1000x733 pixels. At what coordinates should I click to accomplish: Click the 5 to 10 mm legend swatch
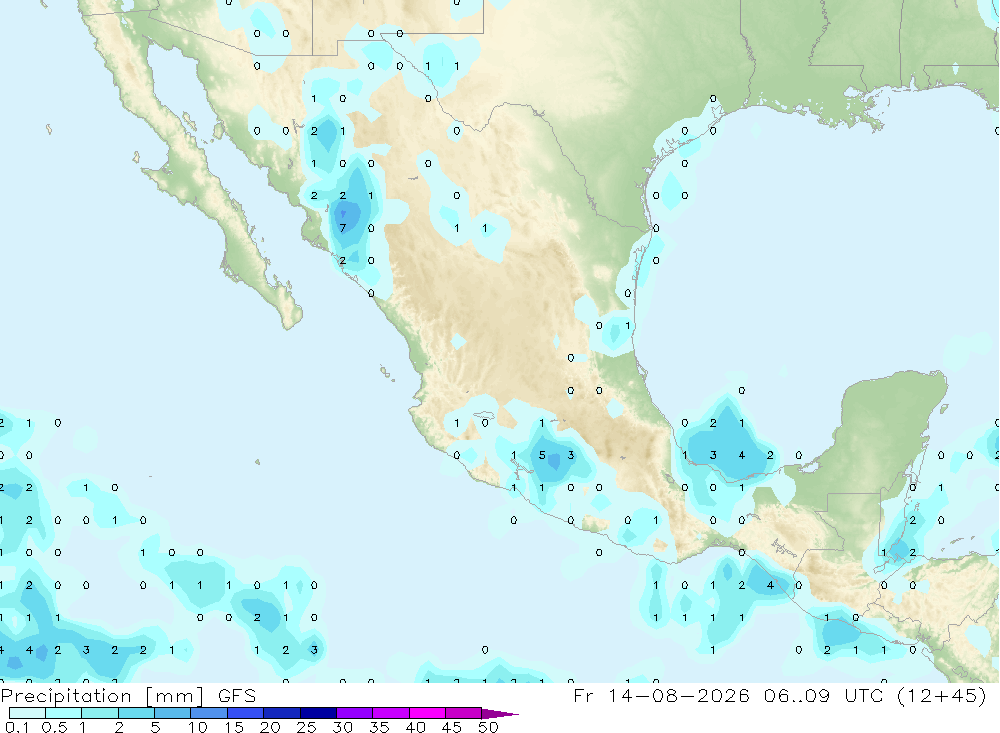173,713
